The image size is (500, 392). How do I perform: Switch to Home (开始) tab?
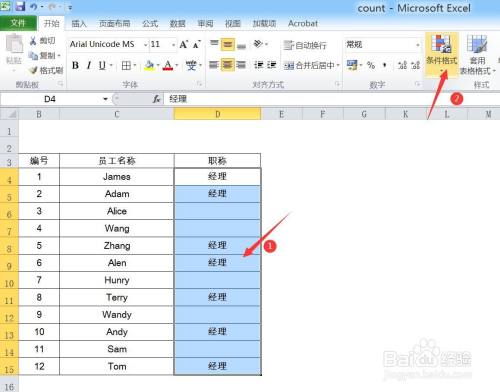point(52,23)
